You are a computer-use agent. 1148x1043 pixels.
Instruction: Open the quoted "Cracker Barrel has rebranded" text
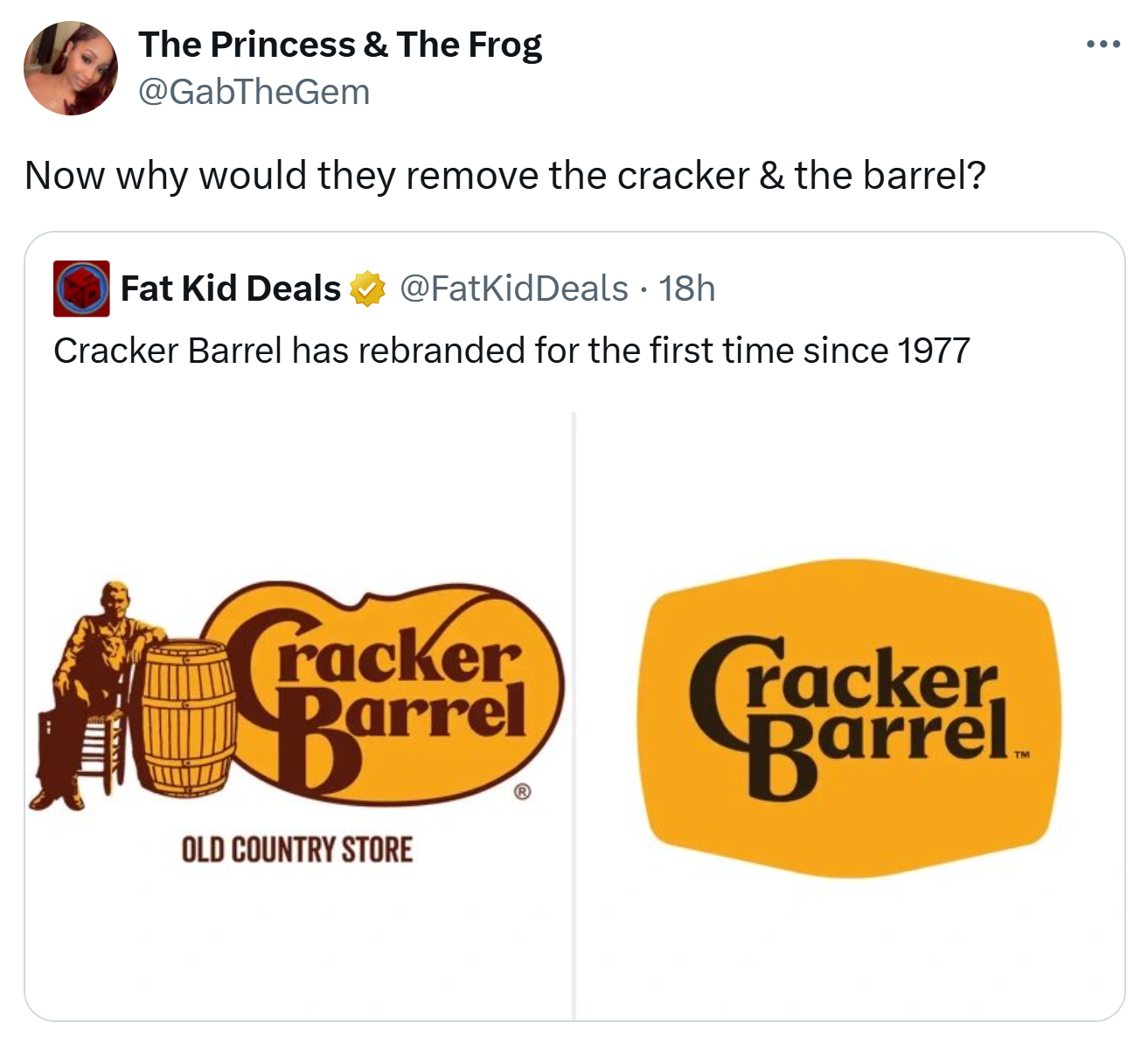tap(511, 351)
